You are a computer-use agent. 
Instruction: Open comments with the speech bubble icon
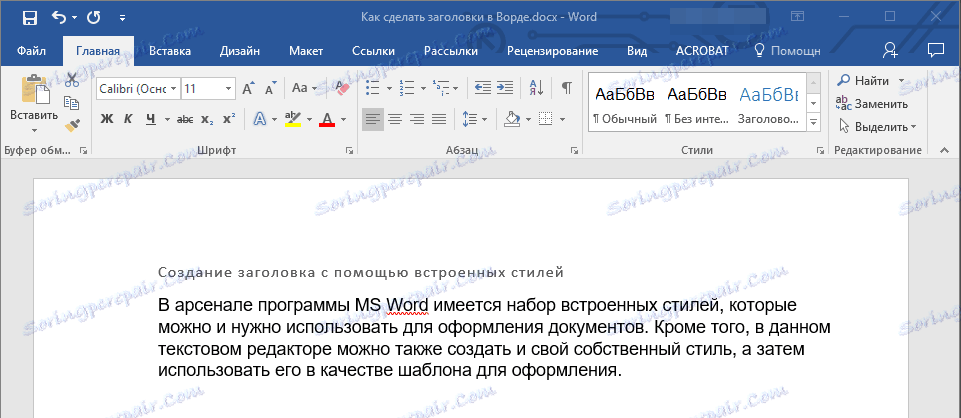[935, 50]
